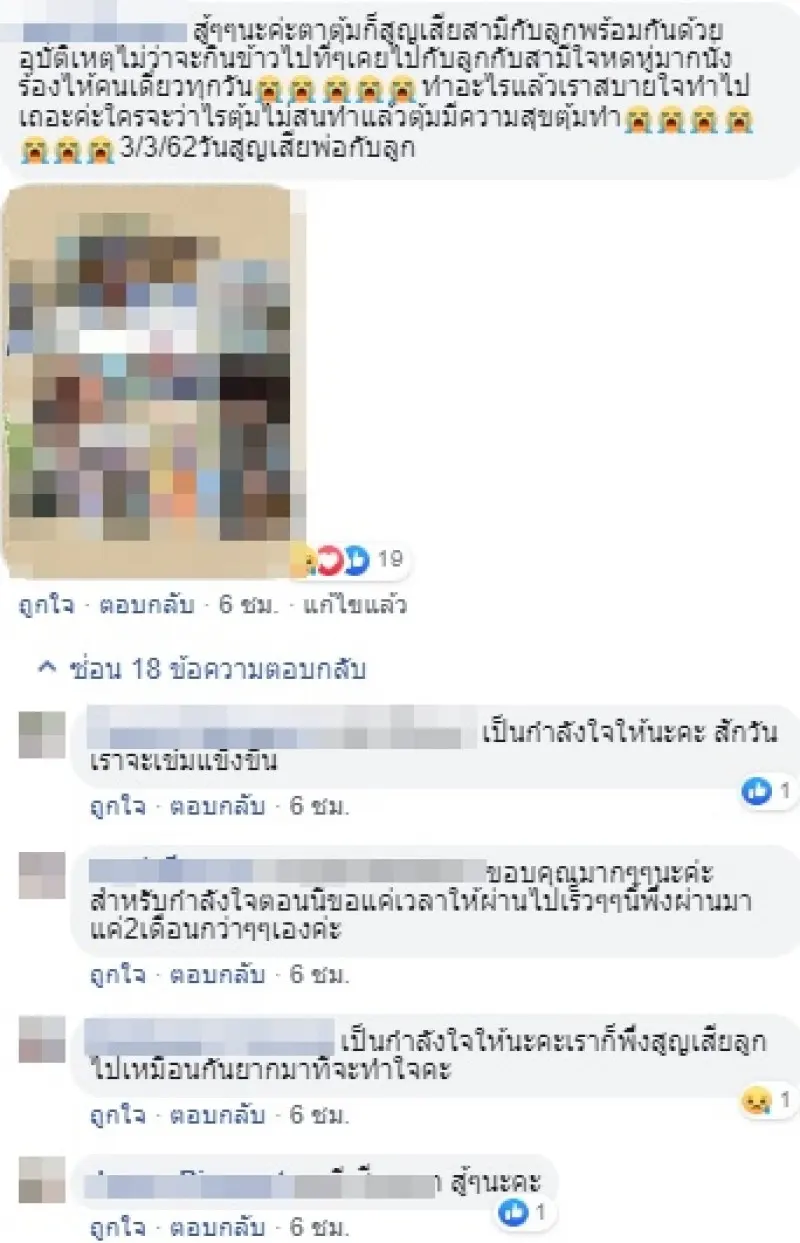Click the reaction count 19 under the photo
The width and height of the screenshot is (800, 1243).
point(390,560)
